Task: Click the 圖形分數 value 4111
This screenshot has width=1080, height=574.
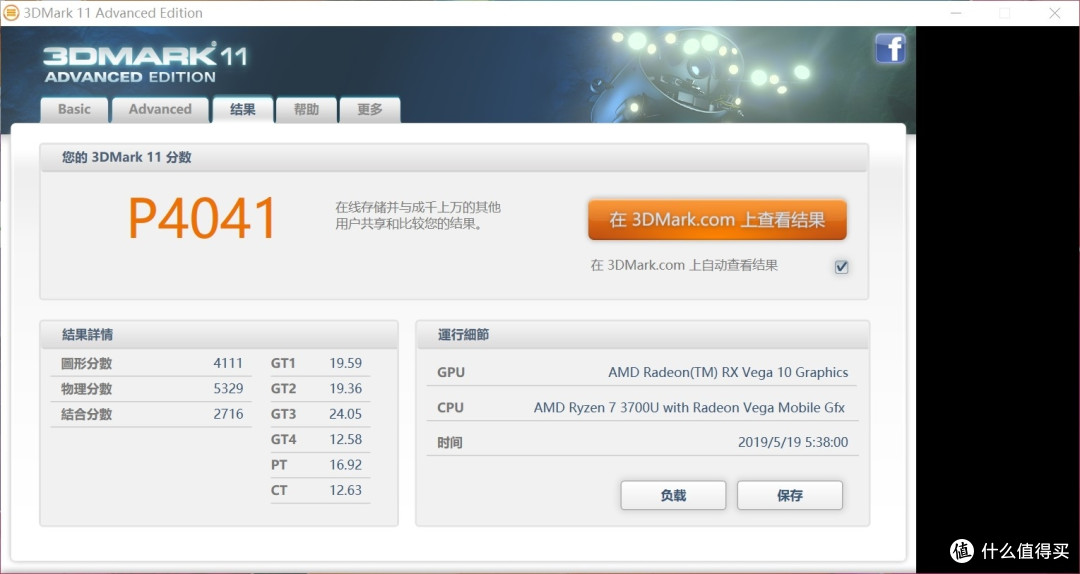Action: tap(228, 363)
